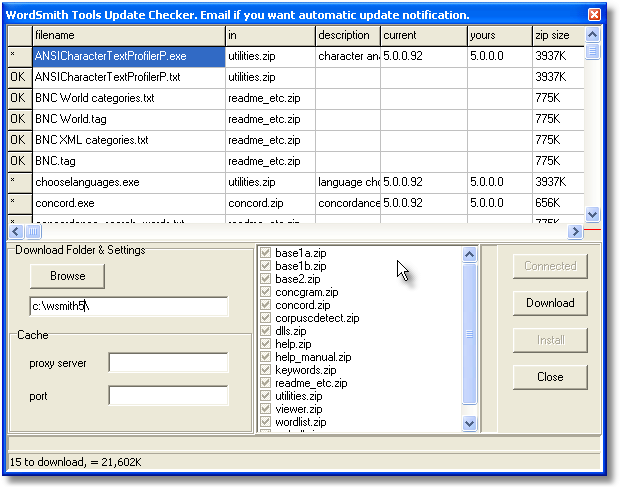Click the zip list vertical scrollbar thumb

[x=469, y=334]
